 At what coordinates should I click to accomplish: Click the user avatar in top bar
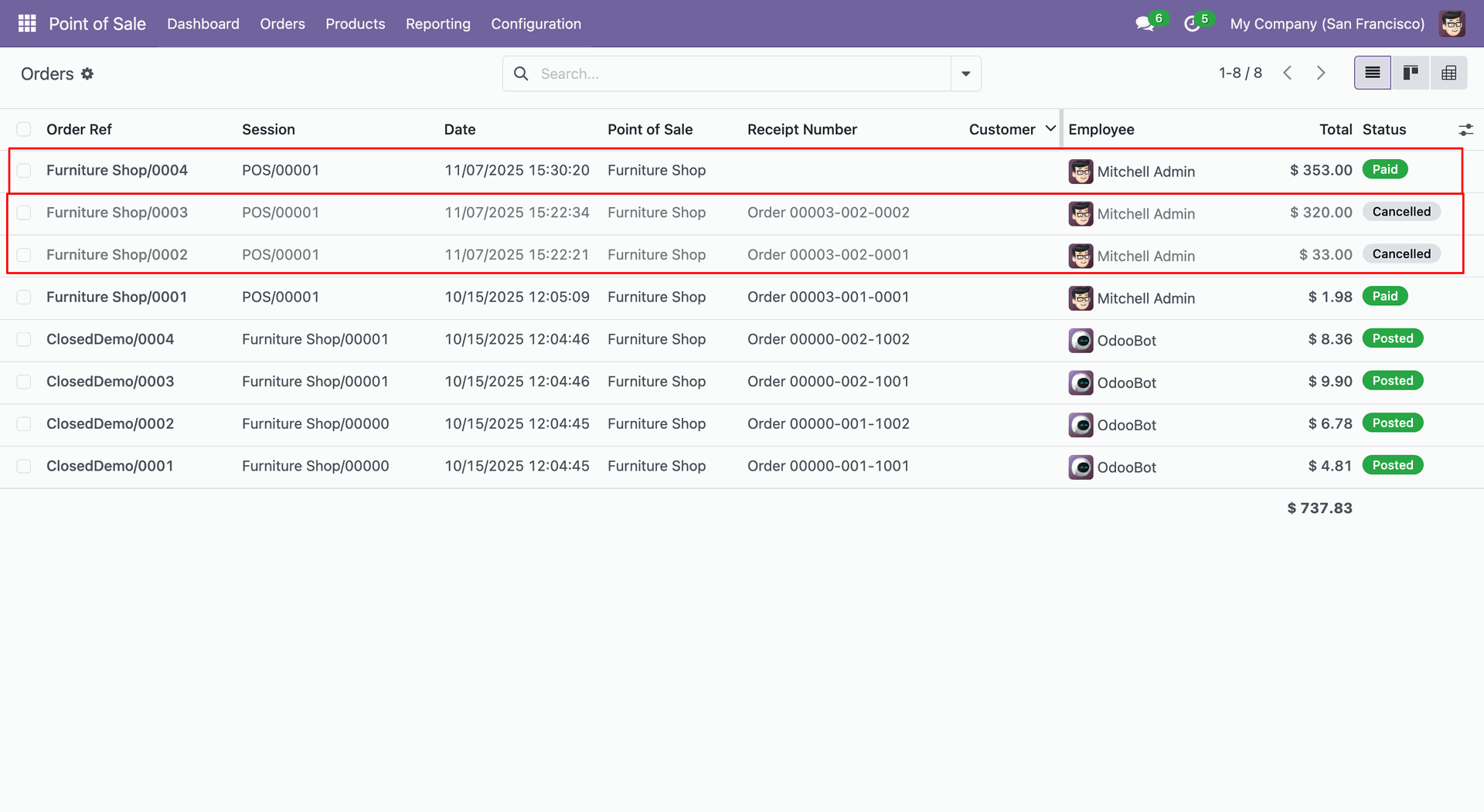pos(1452,24)
